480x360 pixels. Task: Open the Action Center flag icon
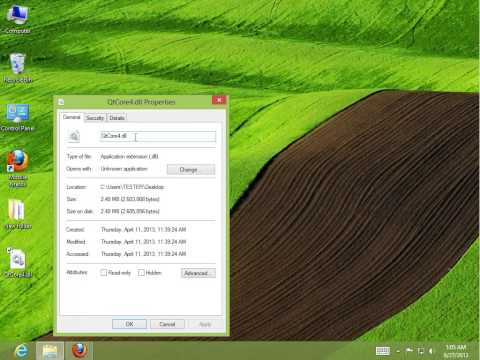(x=409, y=350)
